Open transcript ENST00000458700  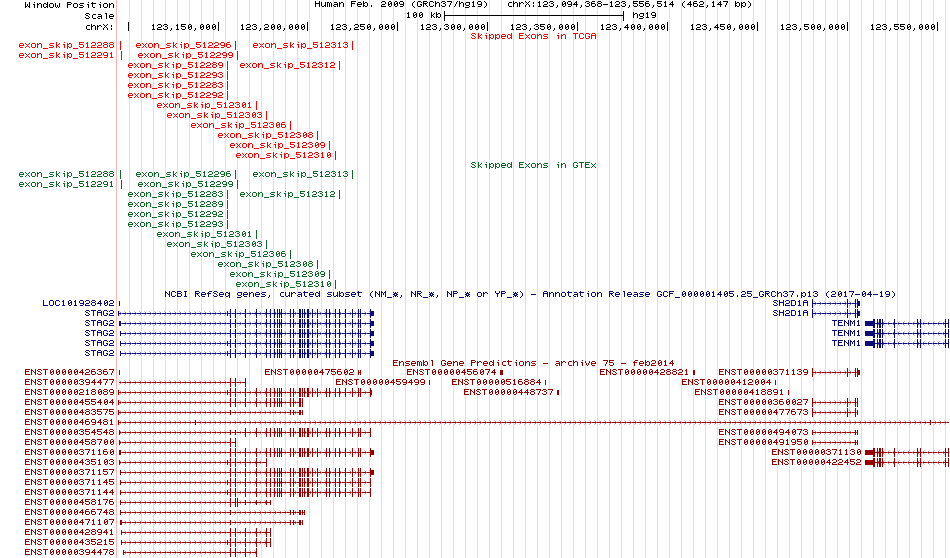69,442
